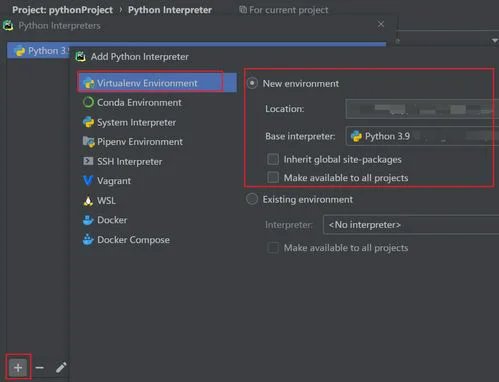Screen dimensions: 499x382
Task: Choose System Interpreter in the list
Action: (x=129, y=122)
